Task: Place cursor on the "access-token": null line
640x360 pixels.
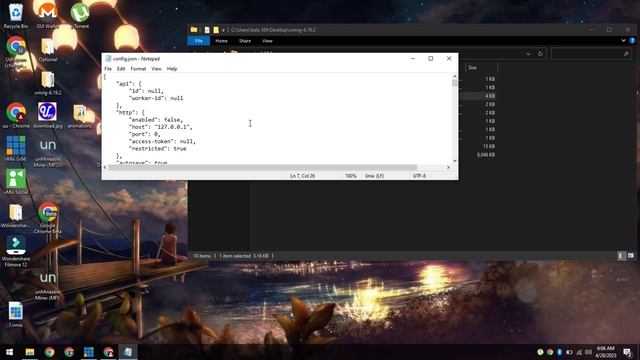Action: pos(162,141)
